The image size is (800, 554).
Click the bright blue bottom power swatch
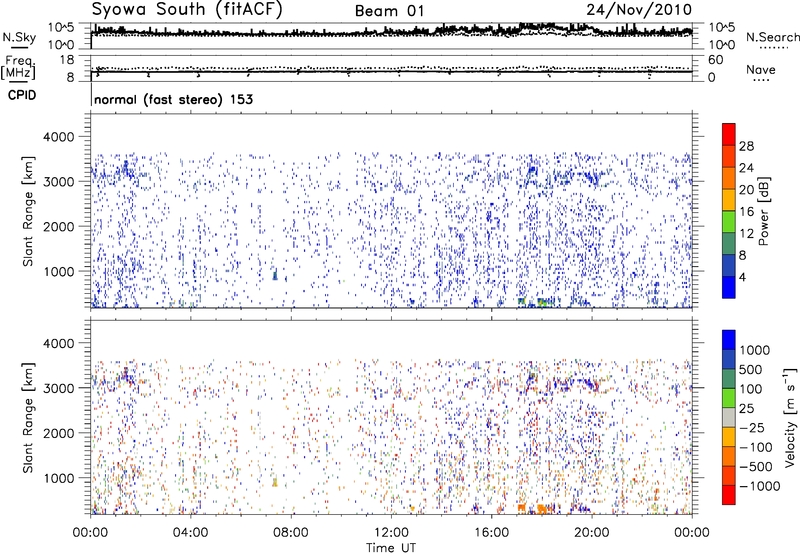(729, 287)
